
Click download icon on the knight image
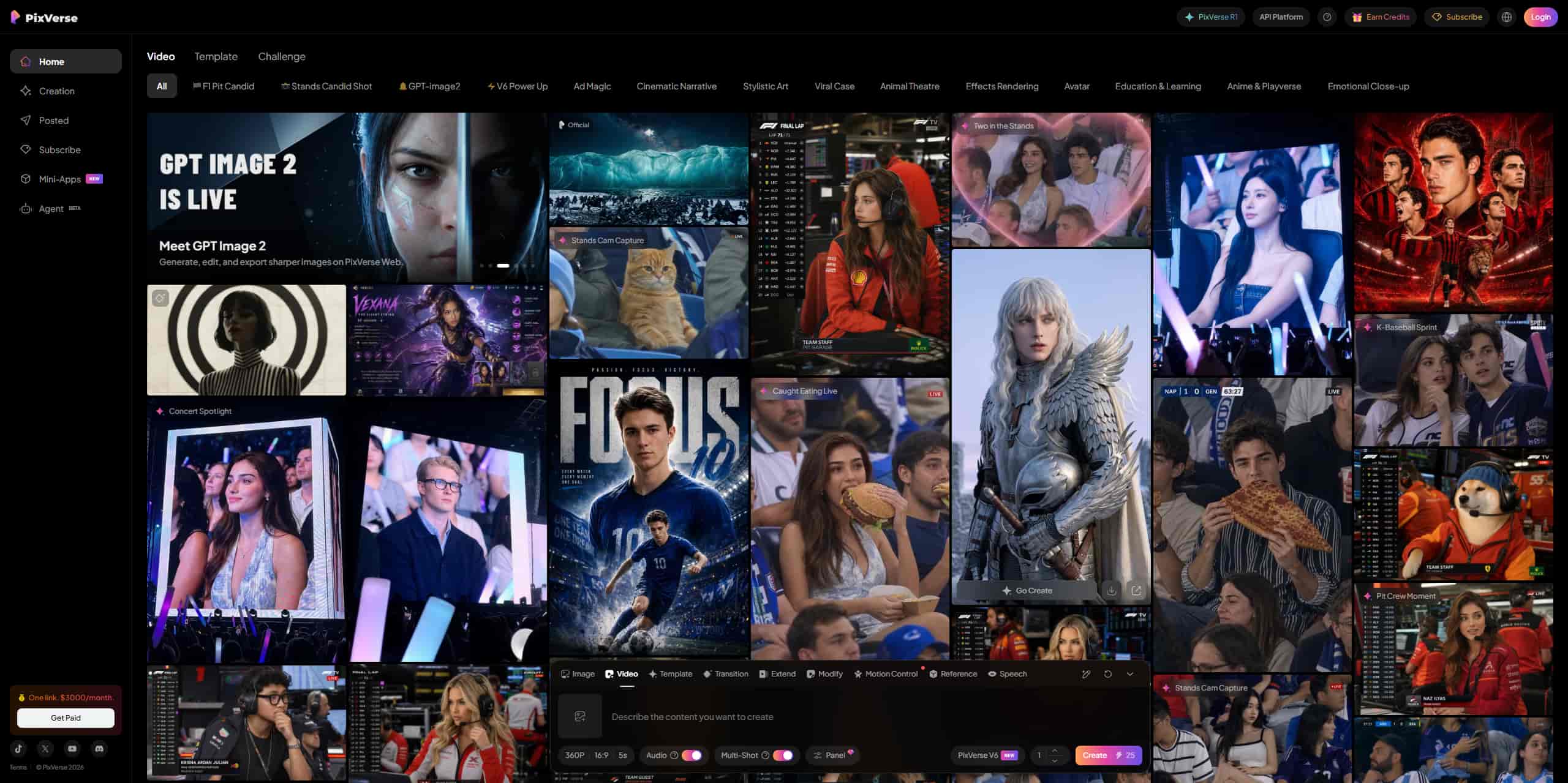pos(1112,591)
